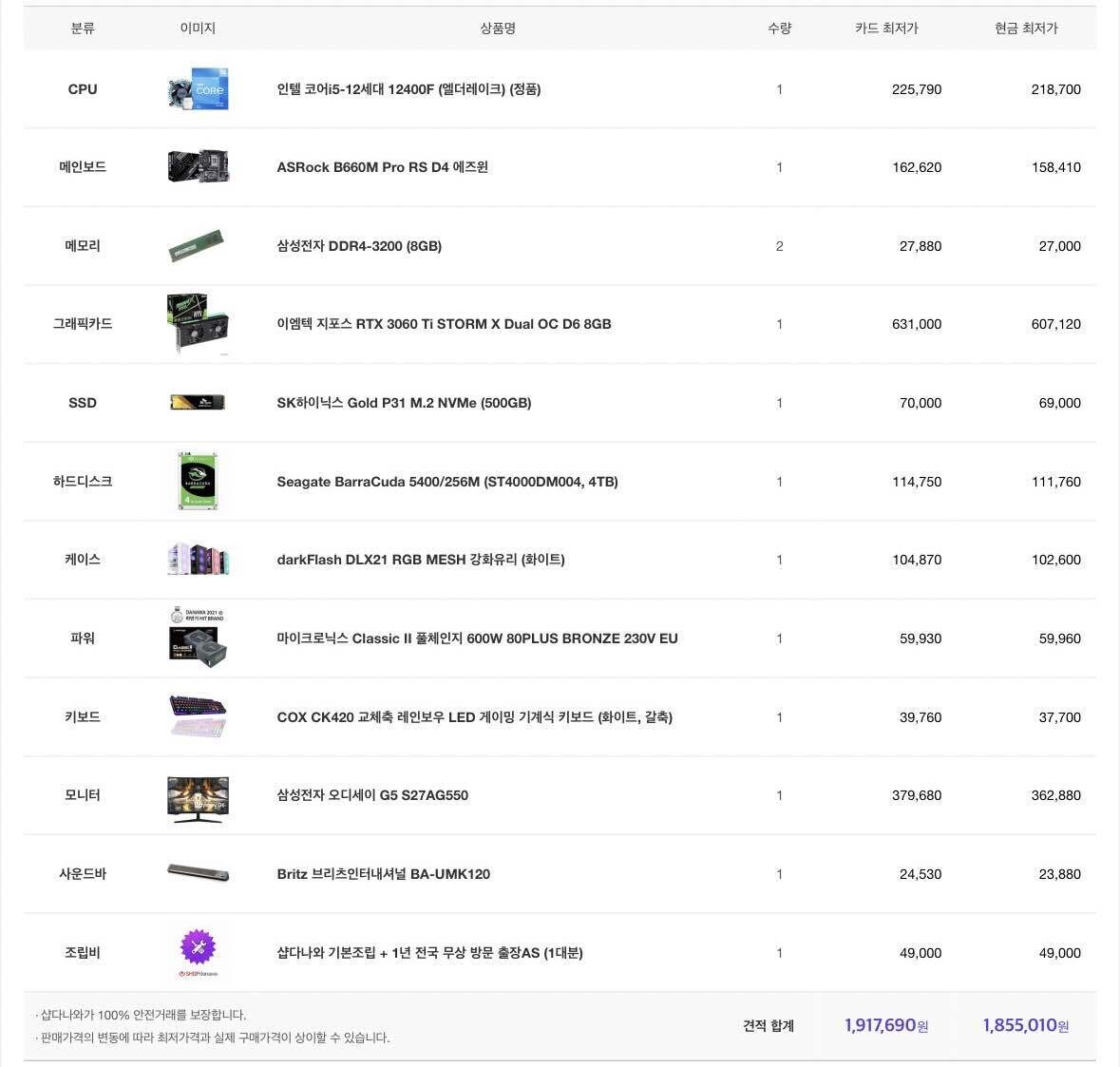
Task: Select the RTX 3060 Ti graphics card image
Action: (x=198, y=324)
